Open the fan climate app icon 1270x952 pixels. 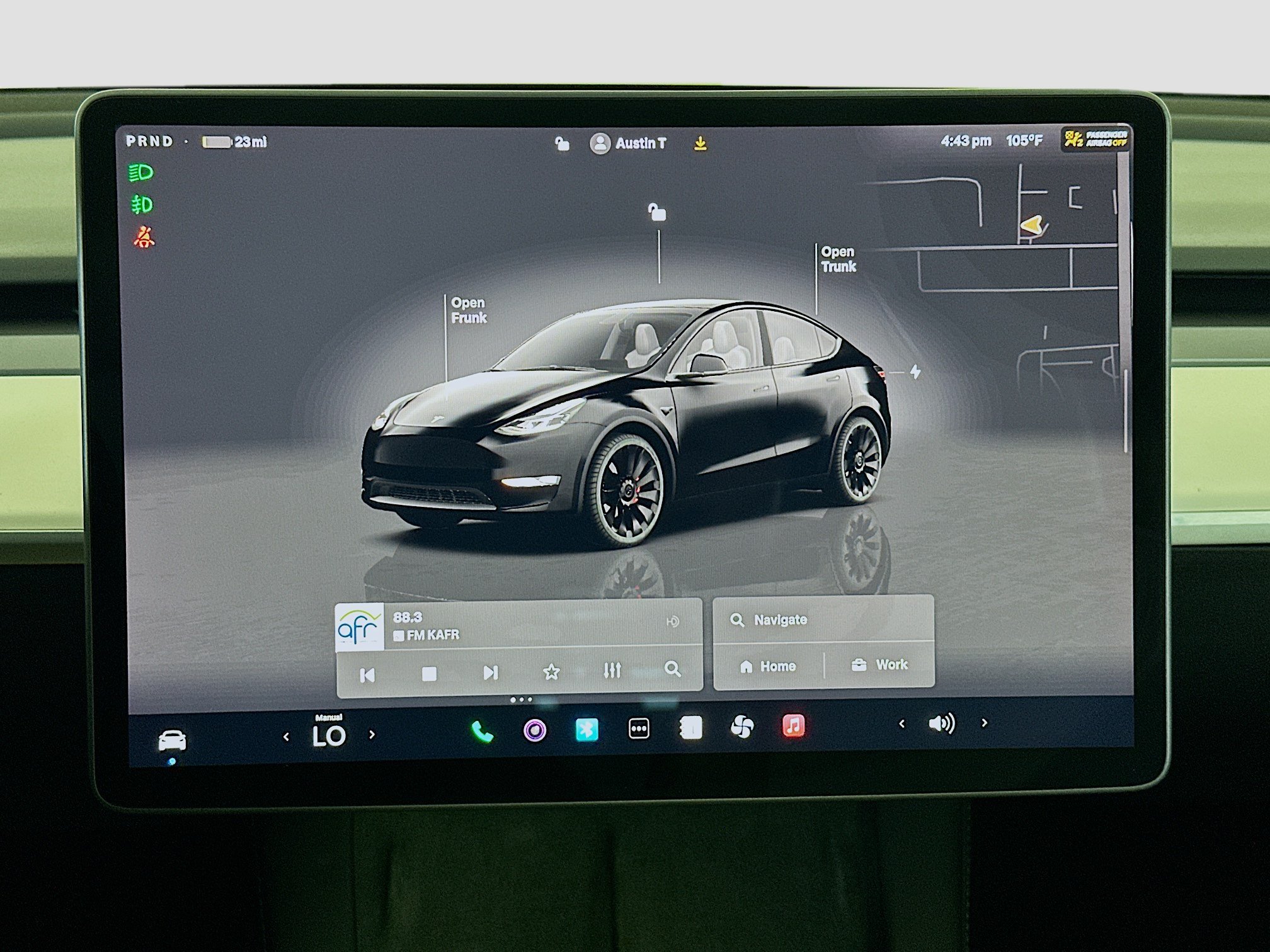click(x=741, y=727)
